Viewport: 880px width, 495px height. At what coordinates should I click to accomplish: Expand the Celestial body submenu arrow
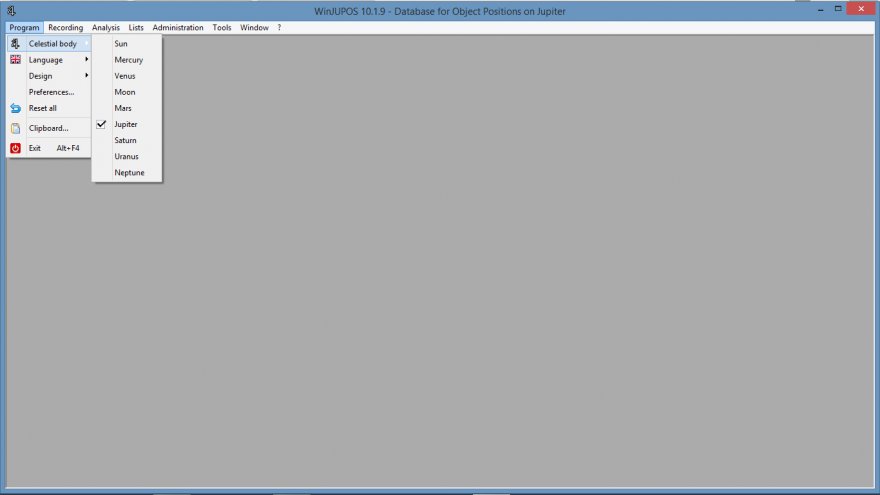coord(86,43)
